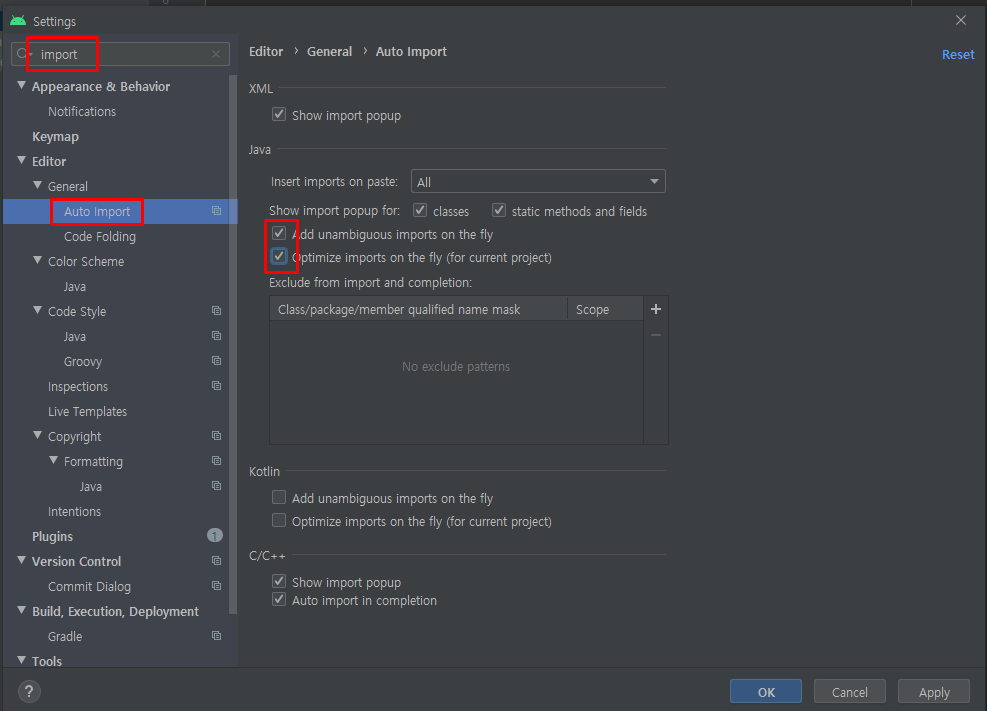Click the search magnifier icon in settings

23,54
